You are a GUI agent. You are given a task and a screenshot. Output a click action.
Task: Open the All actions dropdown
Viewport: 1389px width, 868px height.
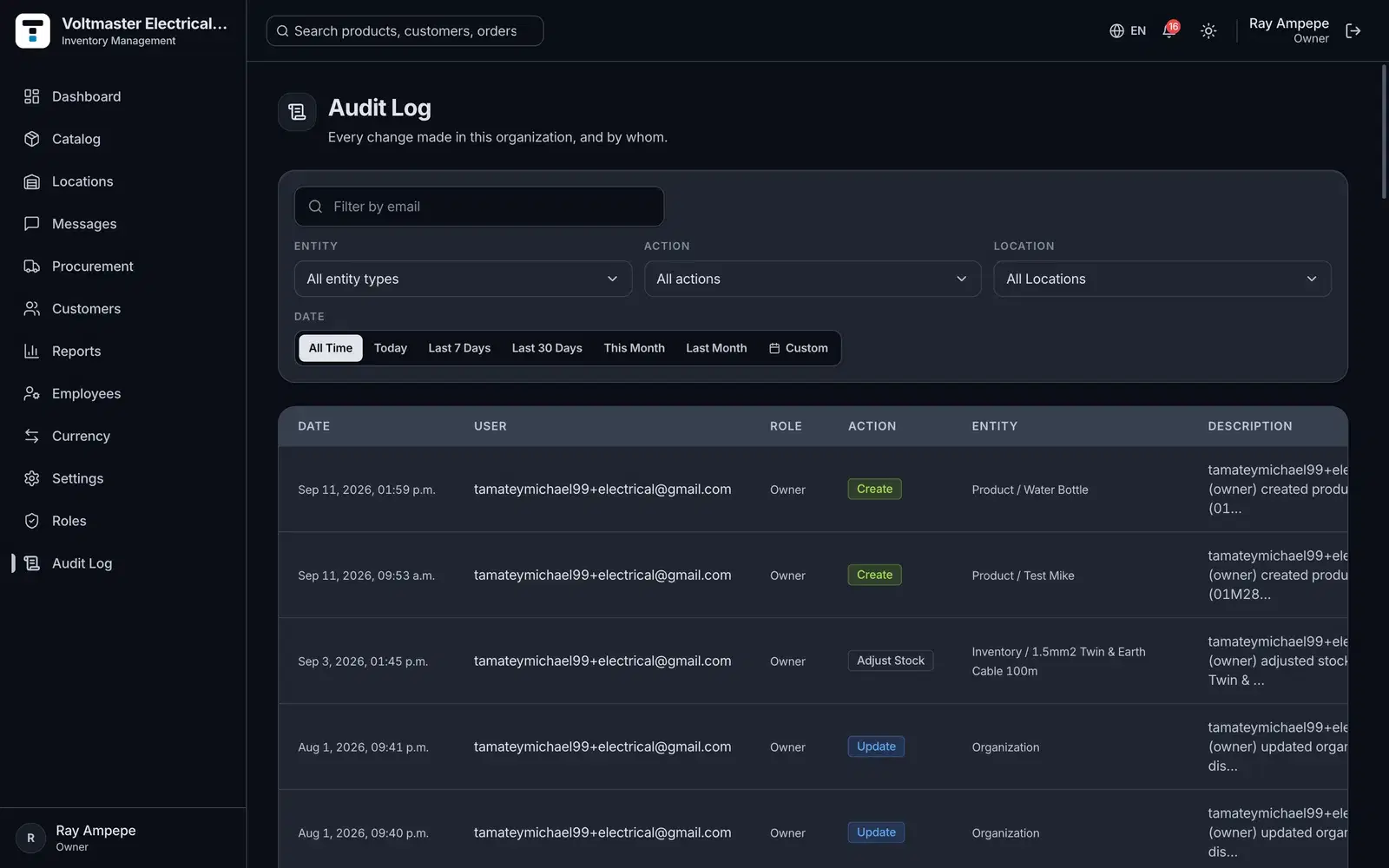(813, 279)
